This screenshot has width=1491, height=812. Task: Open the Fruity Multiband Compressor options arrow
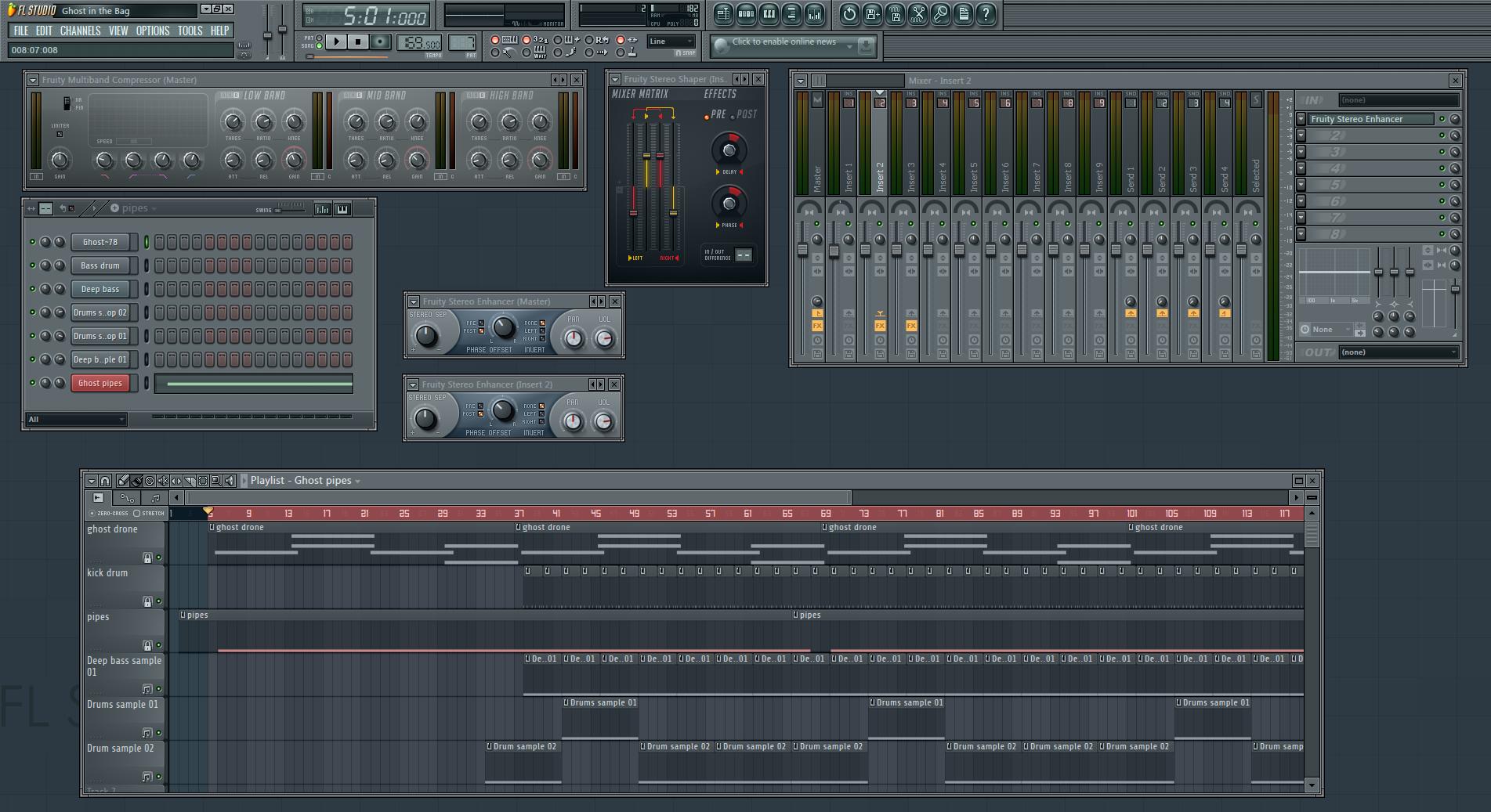point(32,80)
